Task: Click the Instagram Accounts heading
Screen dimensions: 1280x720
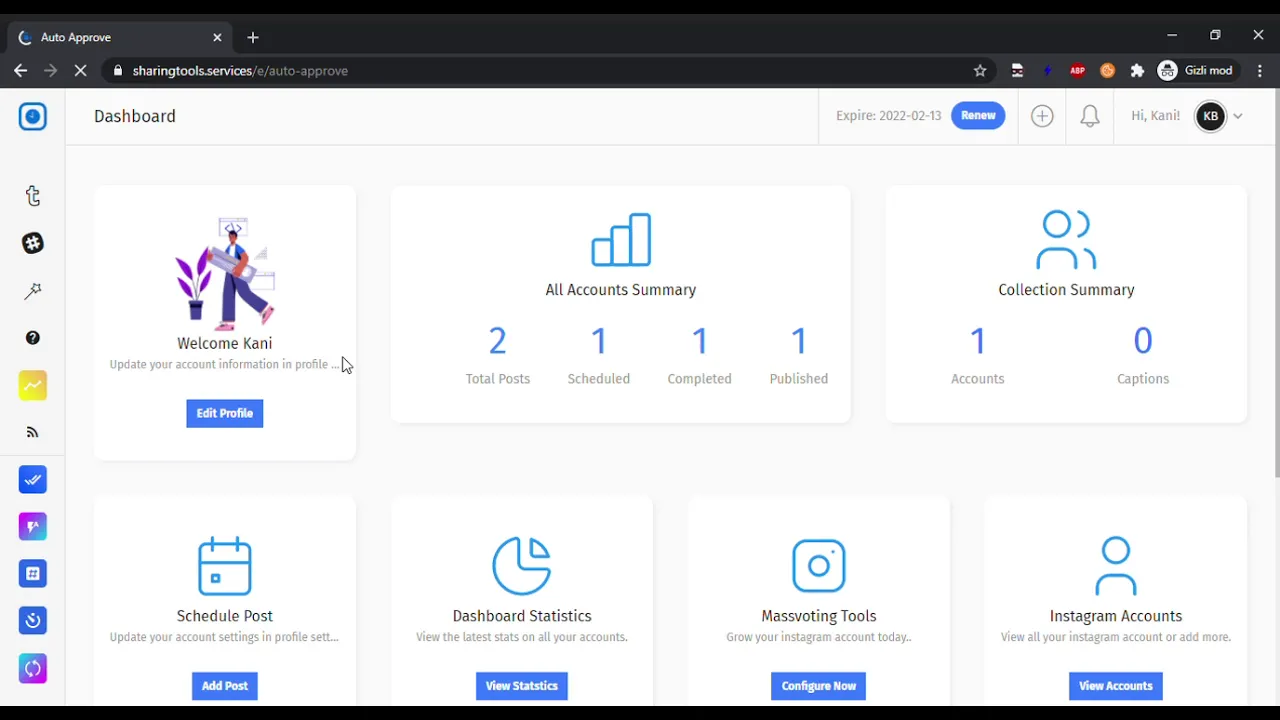Action: [1116, 616]
